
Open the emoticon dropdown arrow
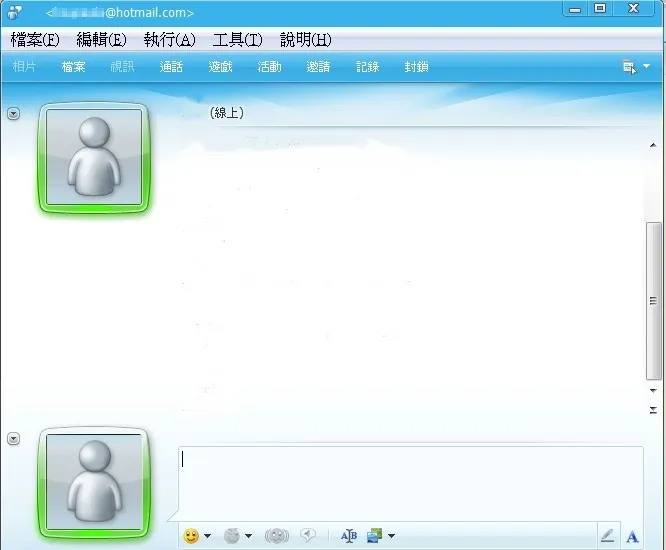[x=207, y=536]
